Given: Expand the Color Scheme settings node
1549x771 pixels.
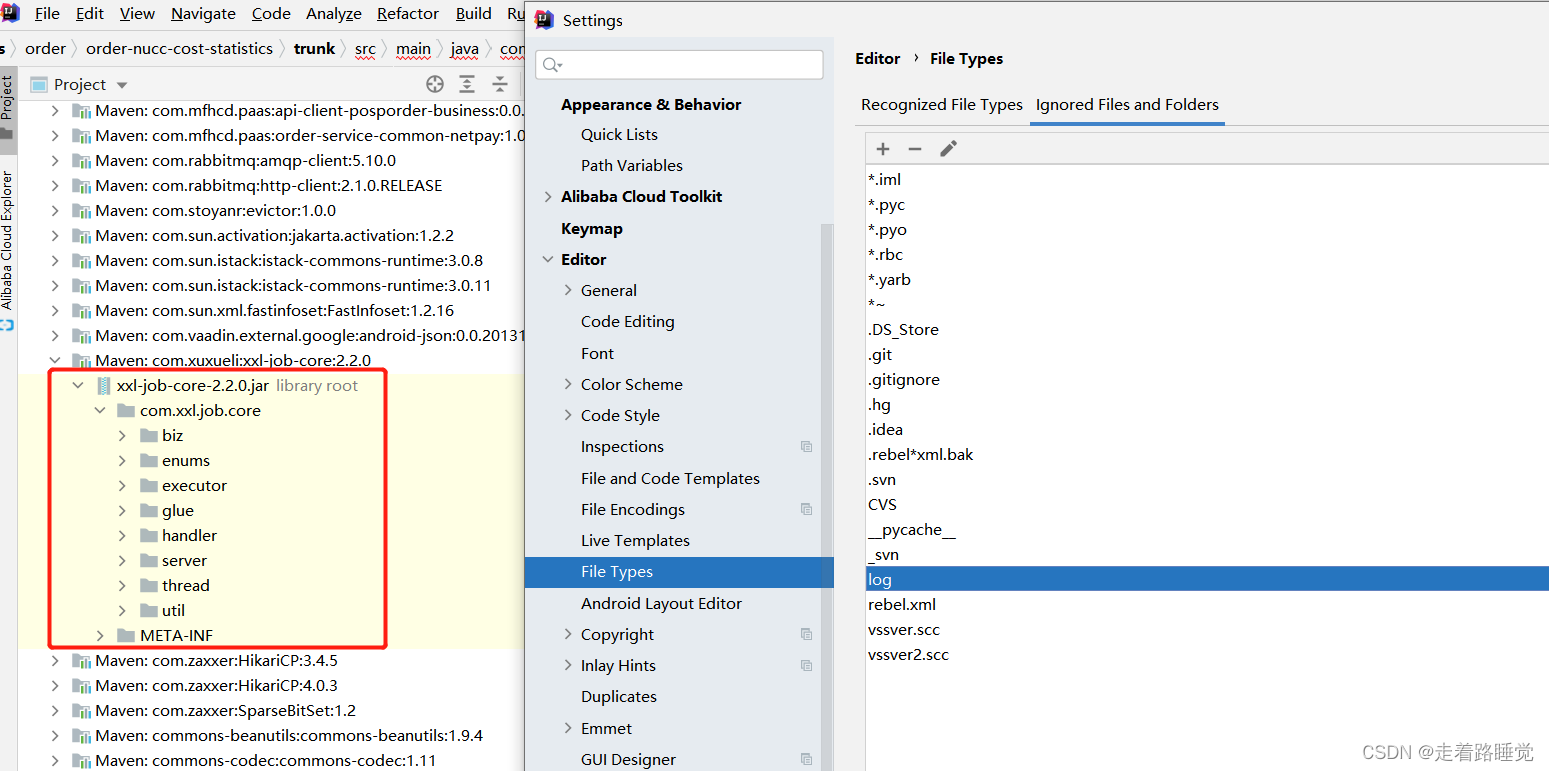Looking at the screenshot, I should [x=568, y=385].
